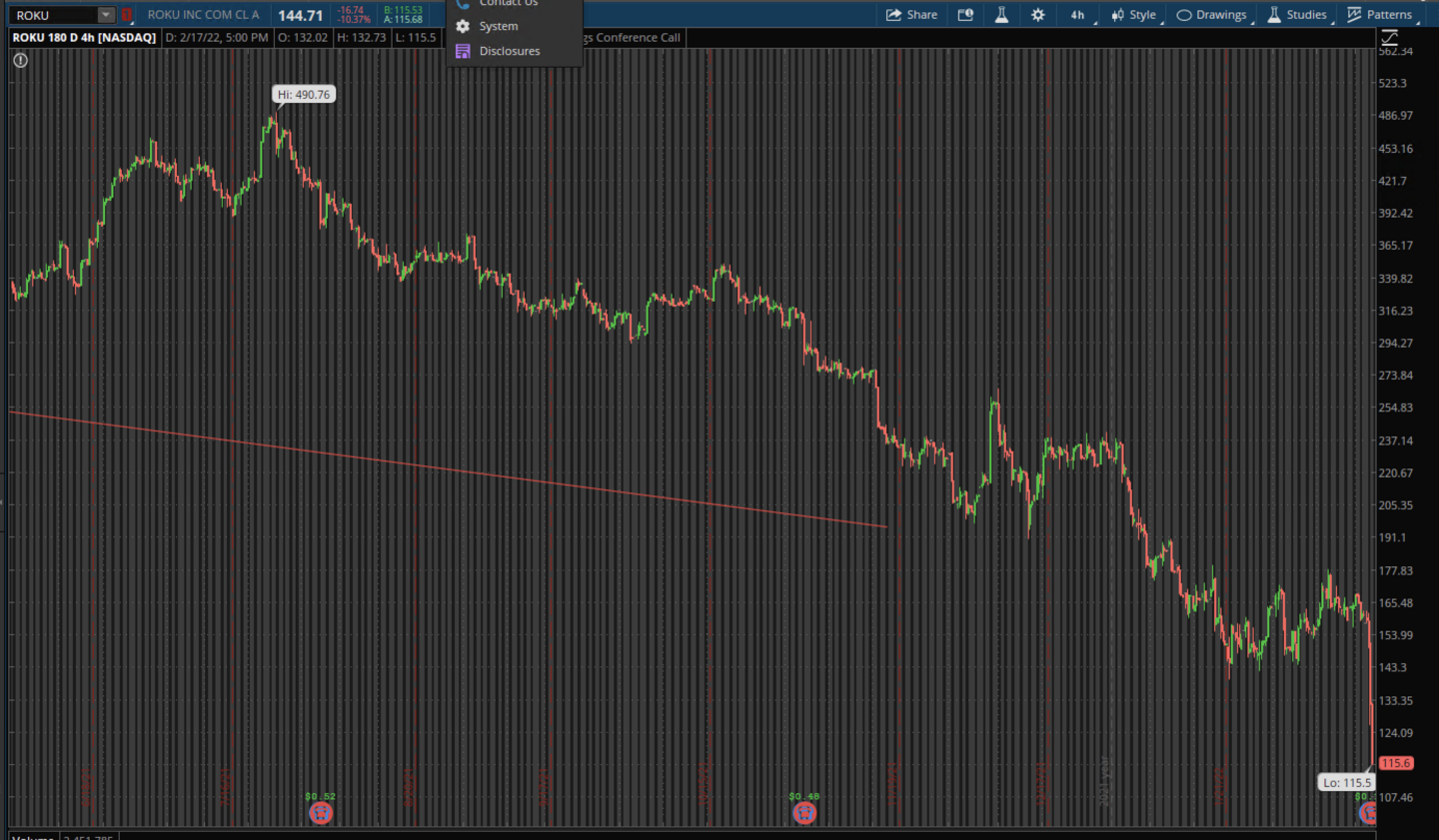
Task: Click the 365.17 price axis label
Action: click(1396, 246)
